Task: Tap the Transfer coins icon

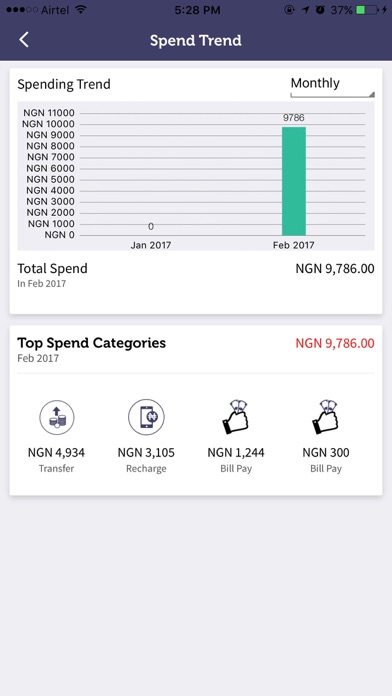Action: 57,417
